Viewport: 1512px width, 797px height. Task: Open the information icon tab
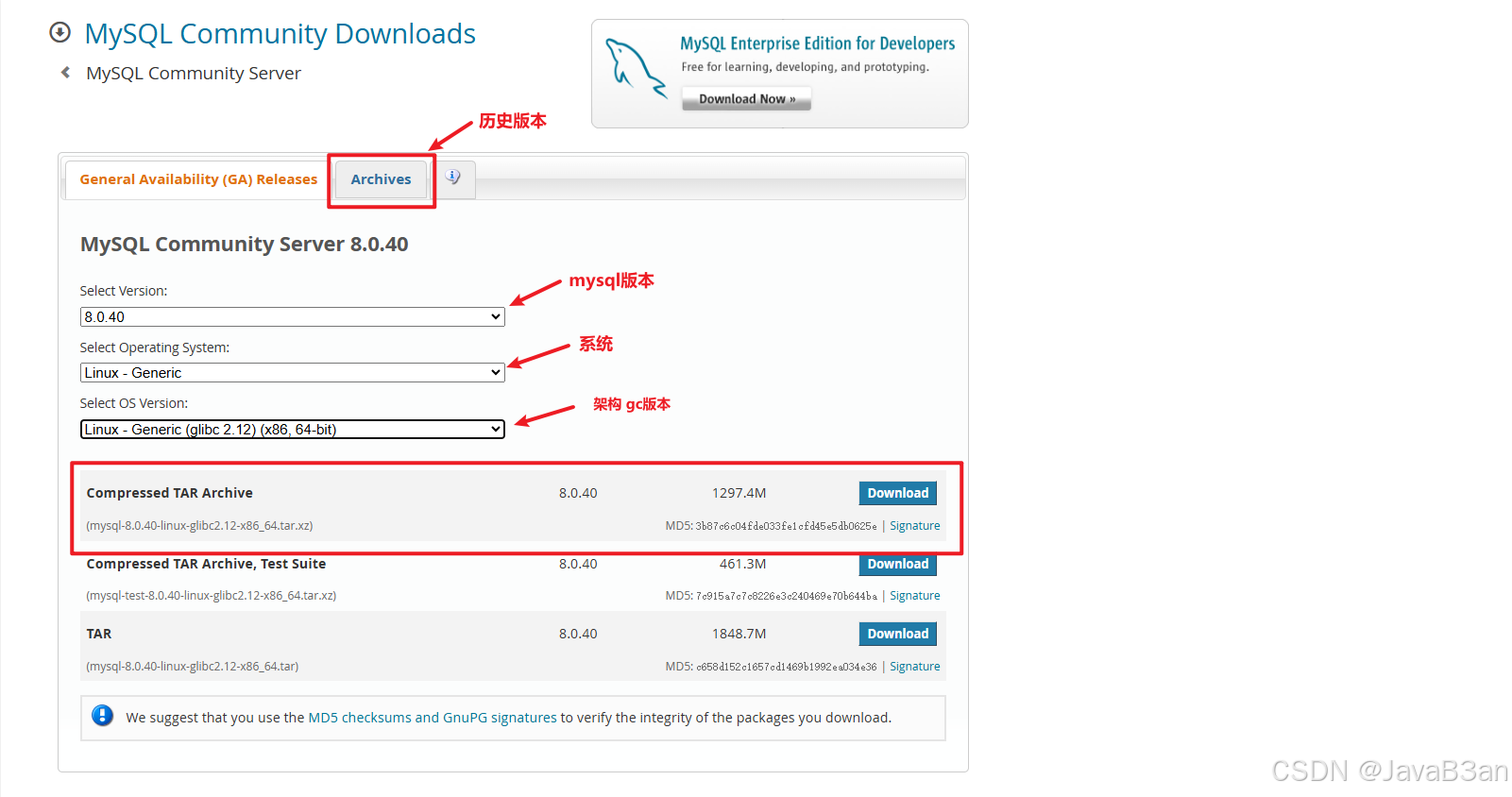tap(453, 178)
